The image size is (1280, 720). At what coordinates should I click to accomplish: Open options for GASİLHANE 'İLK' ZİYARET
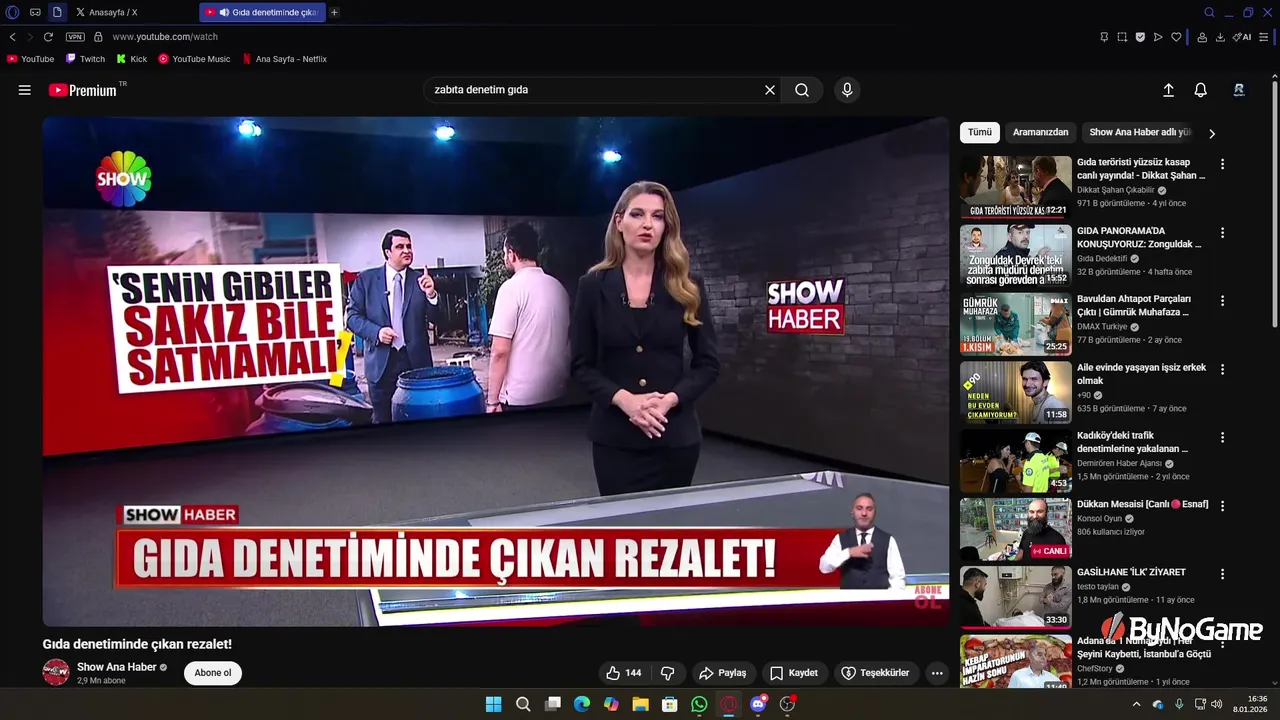click(x=1222, y=574)
